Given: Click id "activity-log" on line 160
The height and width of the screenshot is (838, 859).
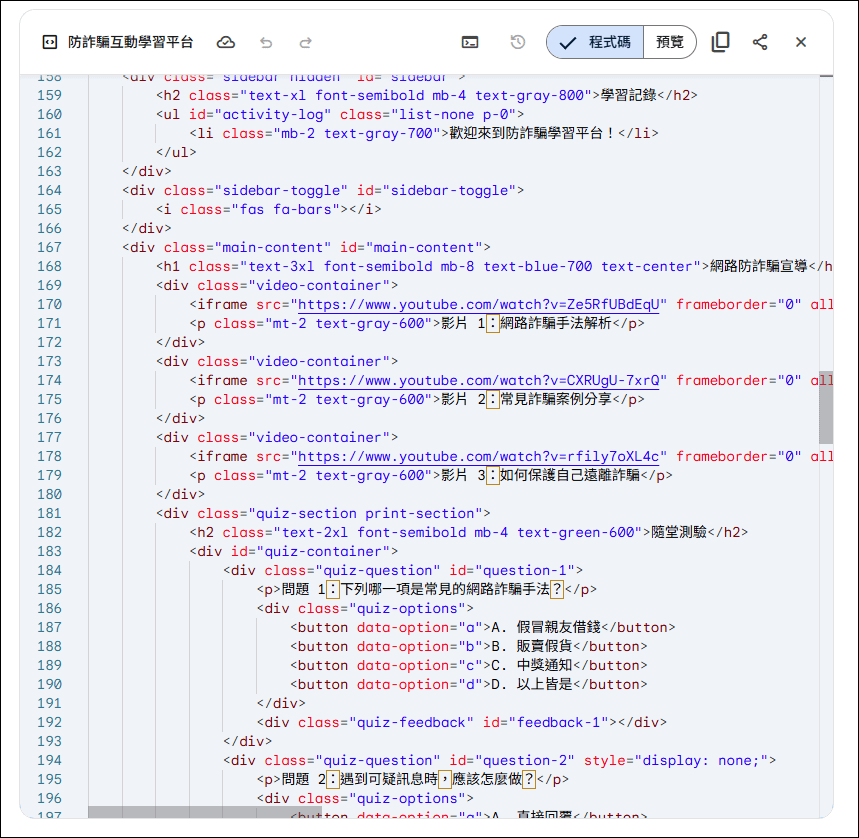Looking at the screenshot, I should [x=273, y=114].
